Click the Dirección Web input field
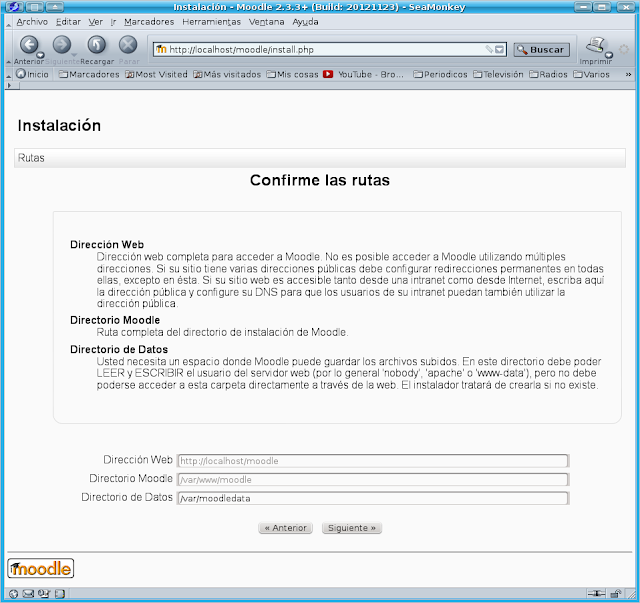This screenshot has height=603, width=640. 373,461
